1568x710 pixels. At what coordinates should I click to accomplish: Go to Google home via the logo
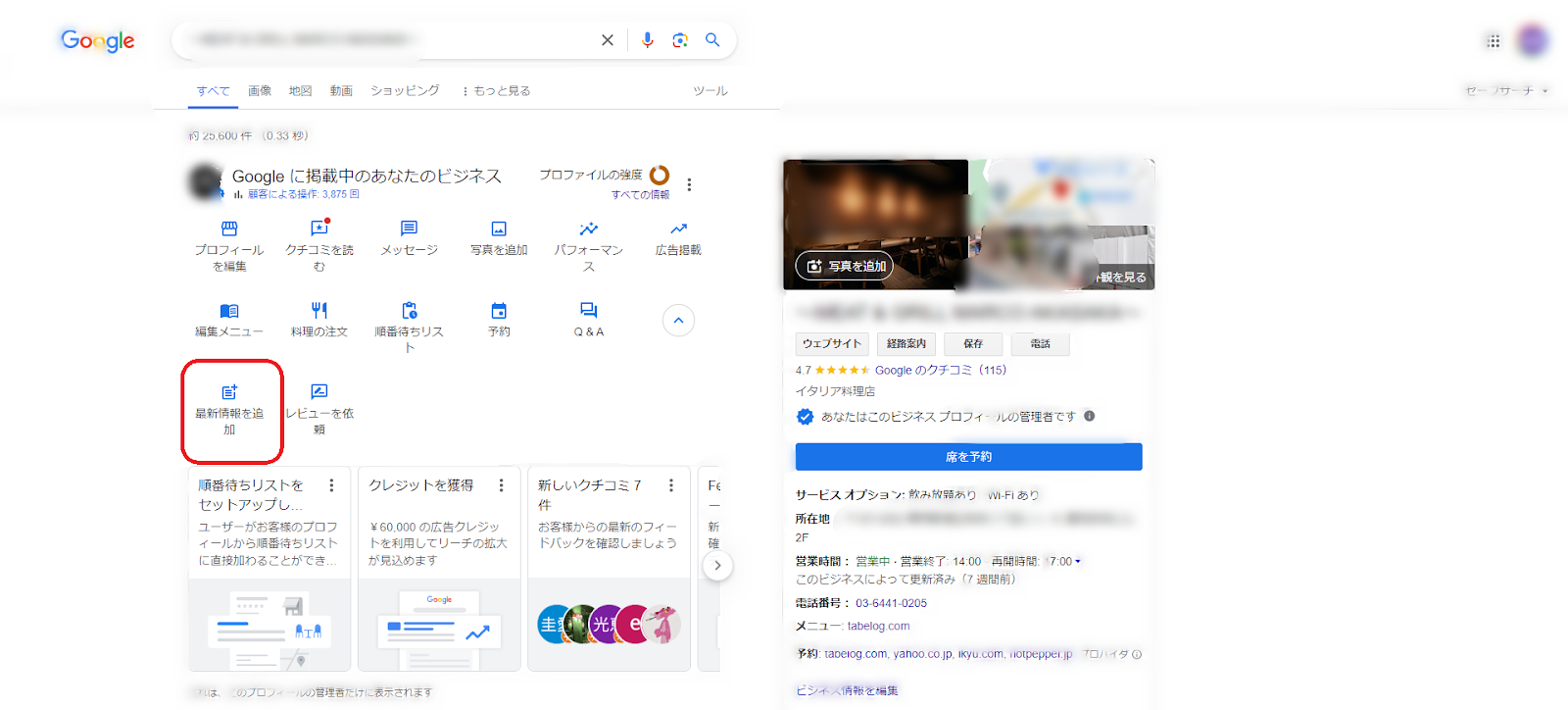point(98,40)
